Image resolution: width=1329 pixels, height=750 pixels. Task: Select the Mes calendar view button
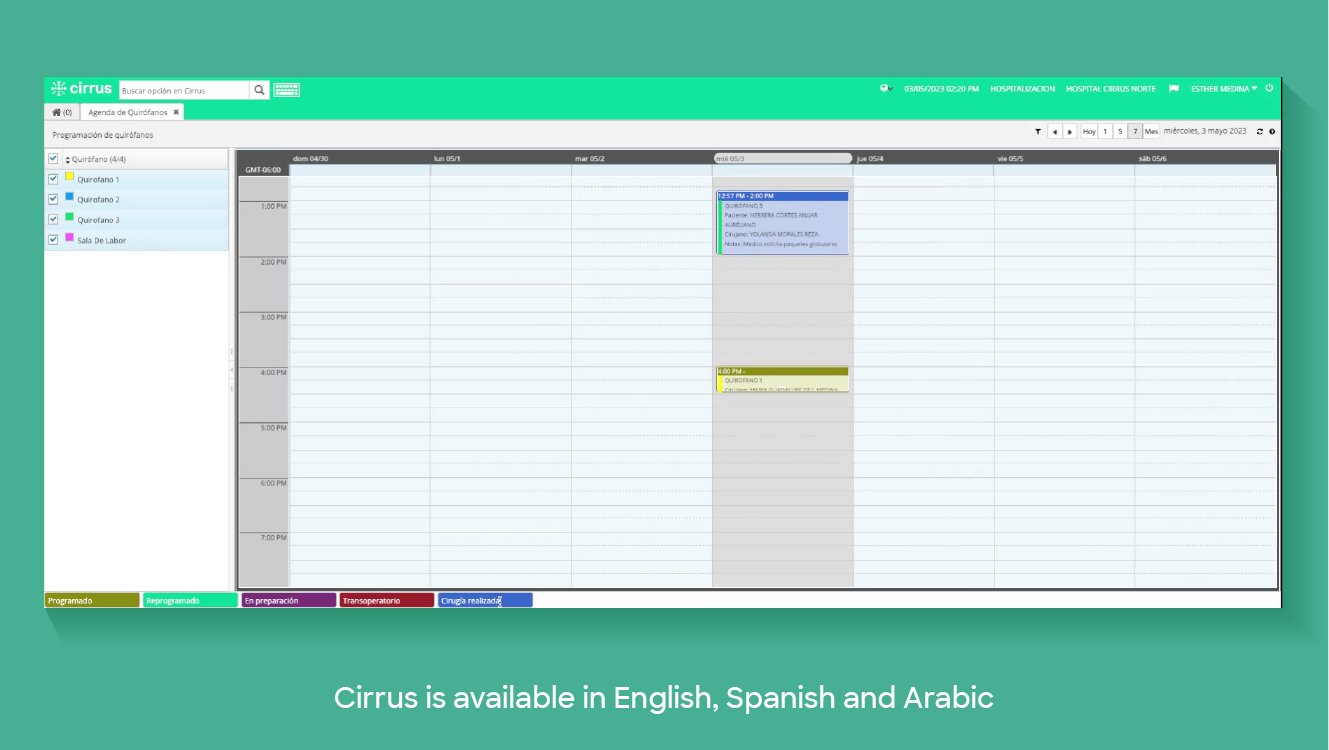[x=1151, y=131]
